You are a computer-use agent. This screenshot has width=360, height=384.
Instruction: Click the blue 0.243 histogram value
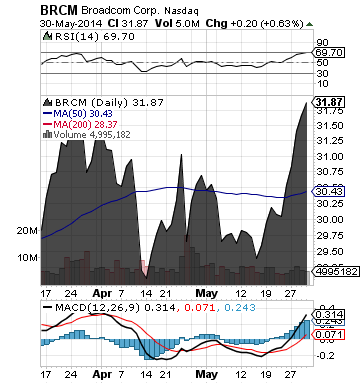(x=240, y=307)
